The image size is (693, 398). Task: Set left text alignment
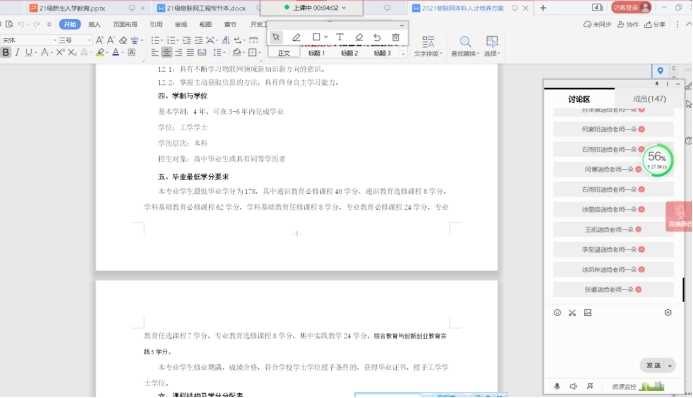tap(155, 53)
